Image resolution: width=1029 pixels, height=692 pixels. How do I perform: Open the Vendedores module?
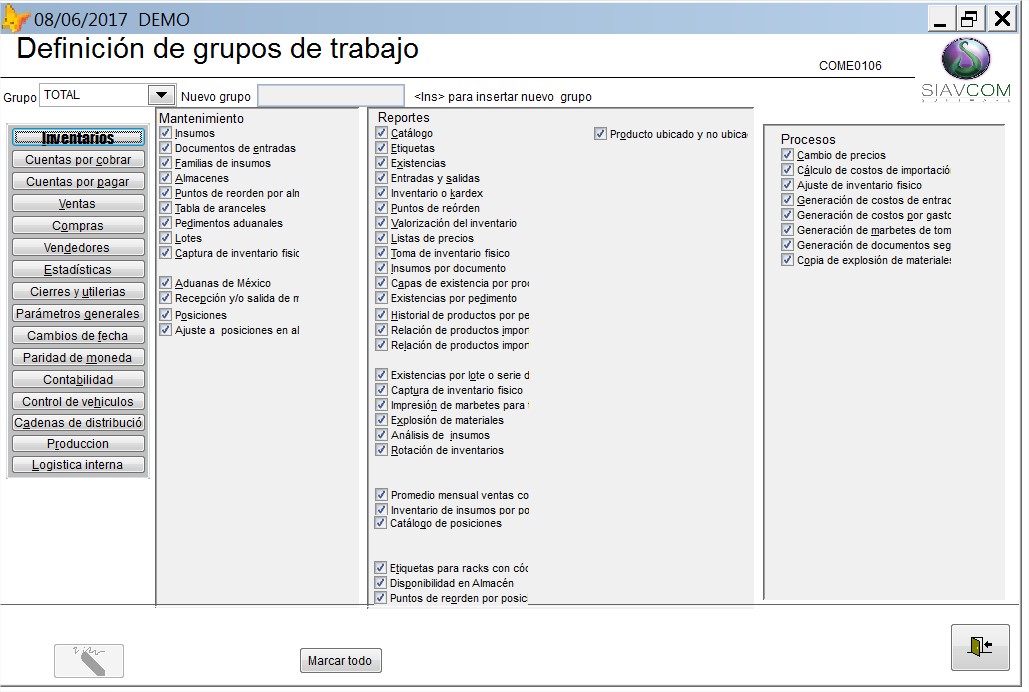click(78, 248)
